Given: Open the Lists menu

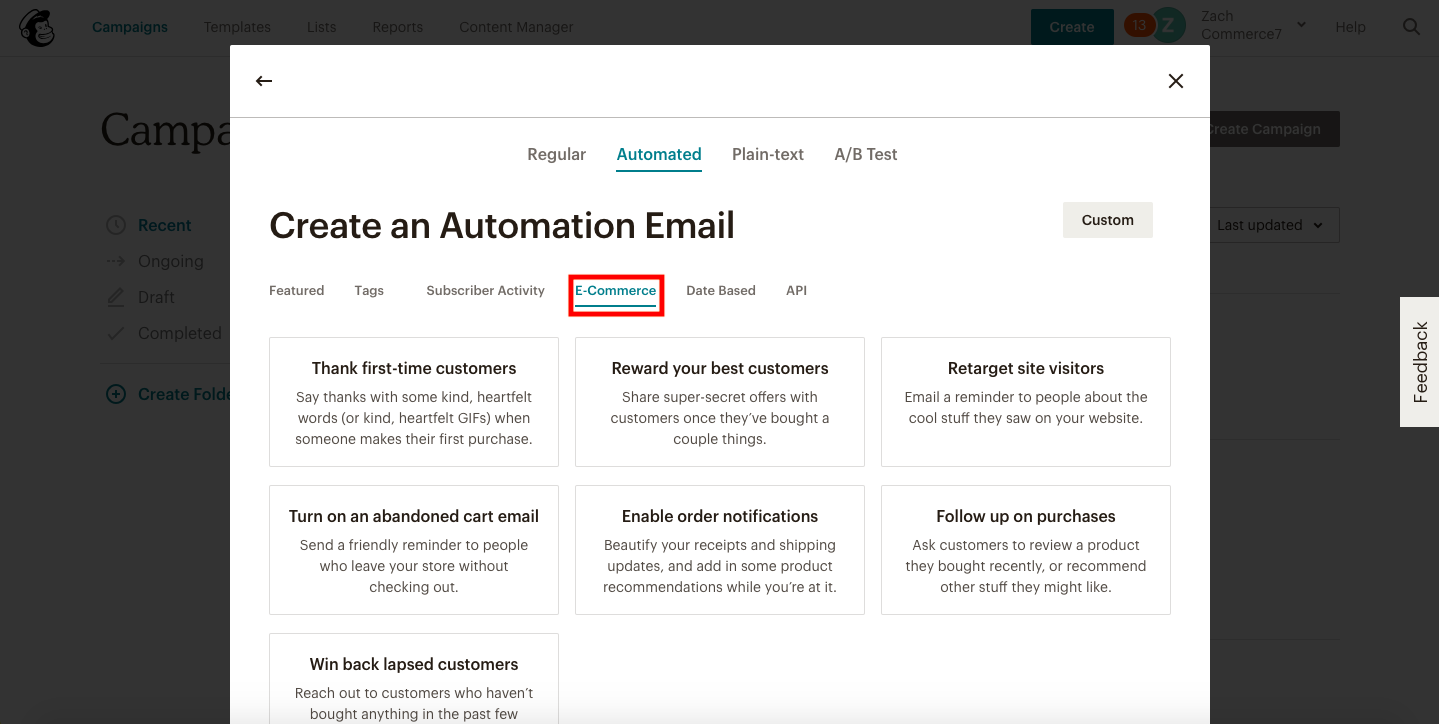Looking at the screenshot, I should click(322, 27).
